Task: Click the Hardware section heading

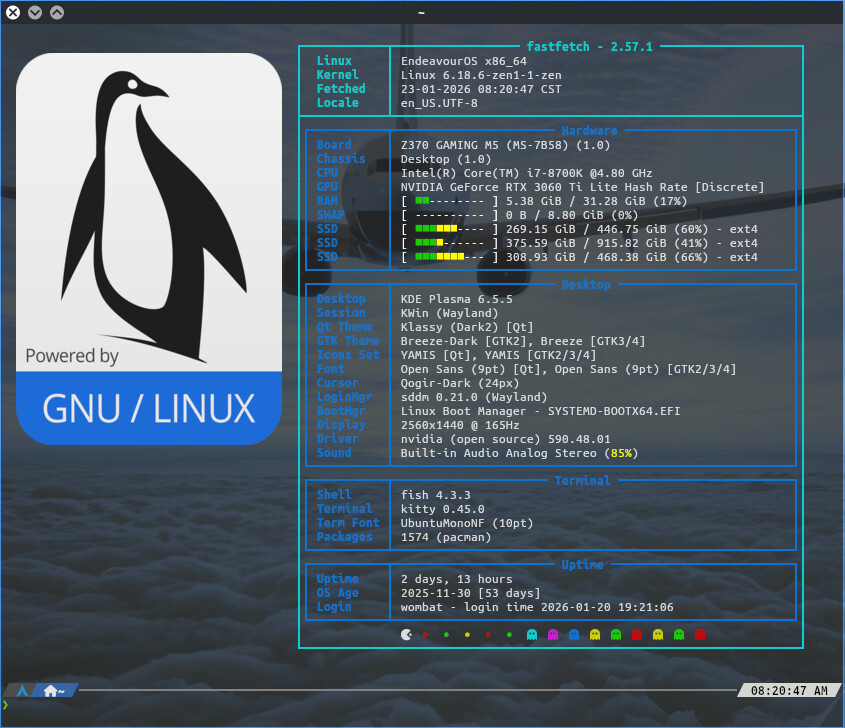Action: (x=589, y=131)
